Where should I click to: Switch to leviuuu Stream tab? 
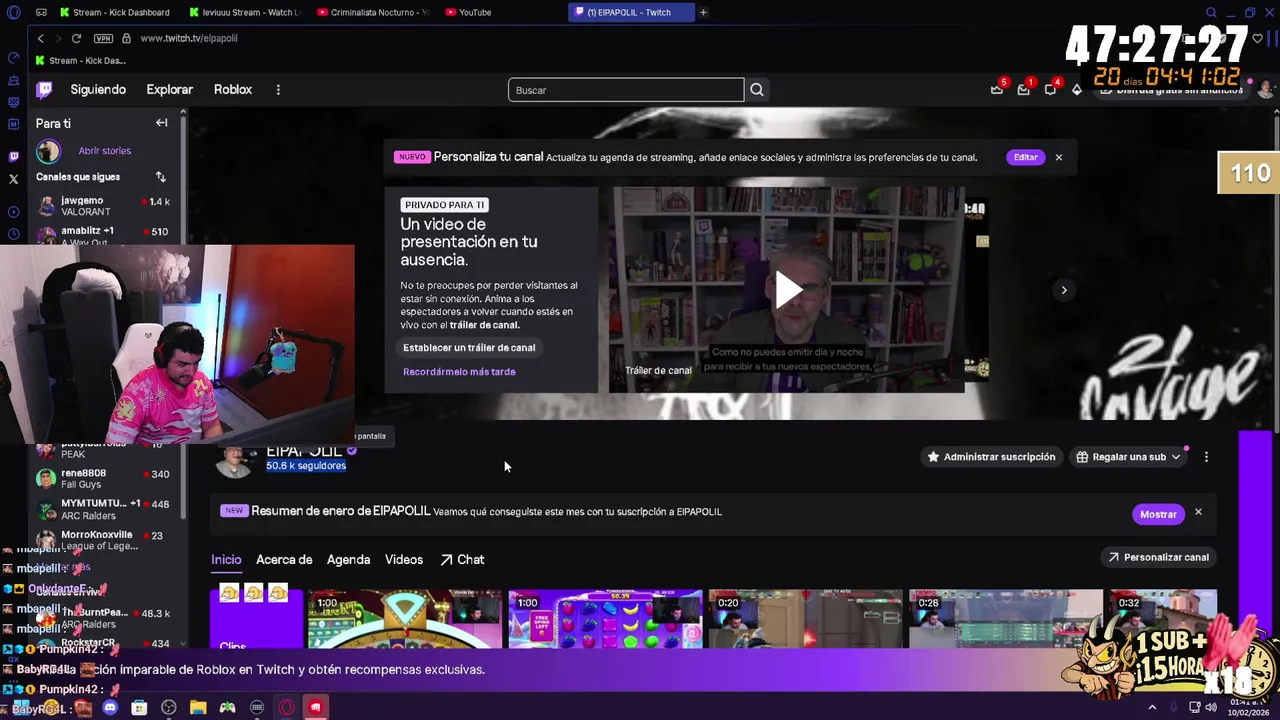coord(245,12)
